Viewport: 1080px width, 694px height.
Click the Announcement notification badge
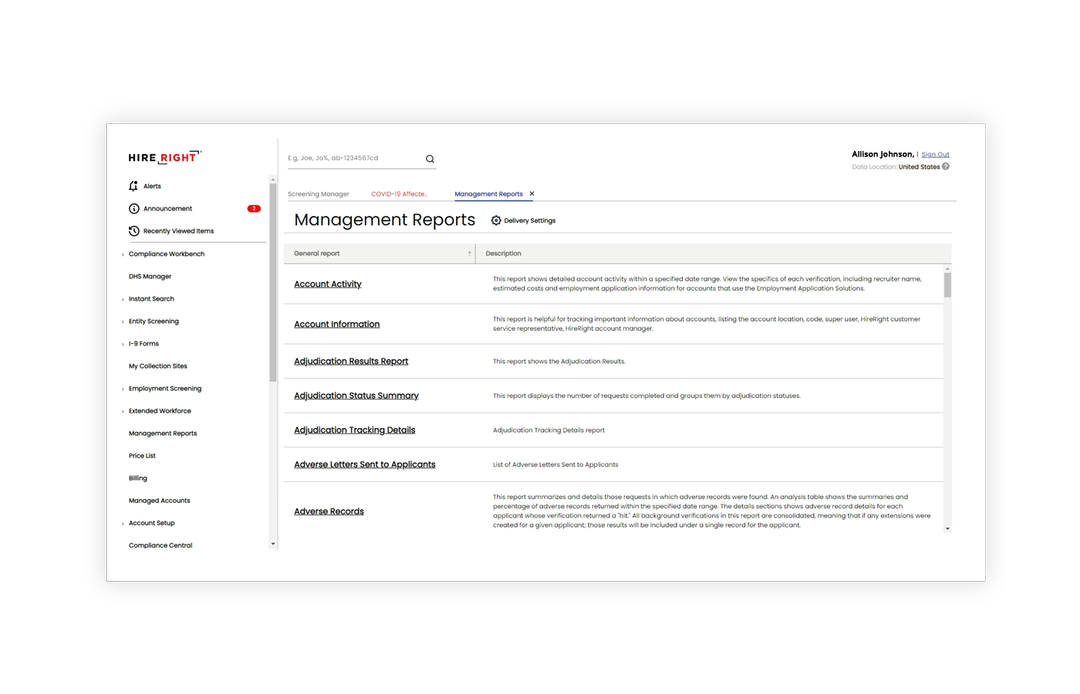[254, 208]
